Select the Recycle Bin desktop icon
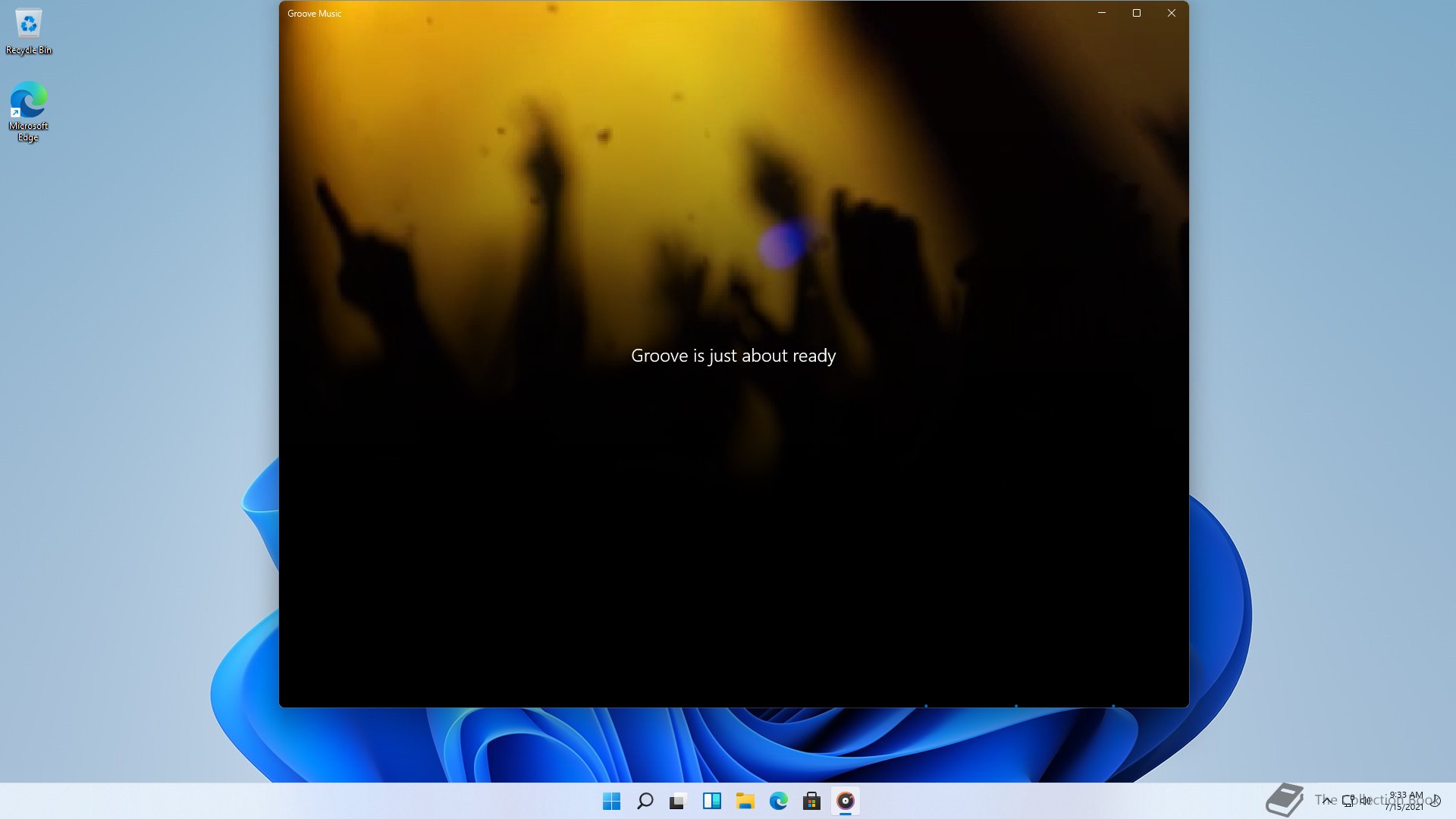This screenshot has width=1456, height=819. click(x=29, y=32)
